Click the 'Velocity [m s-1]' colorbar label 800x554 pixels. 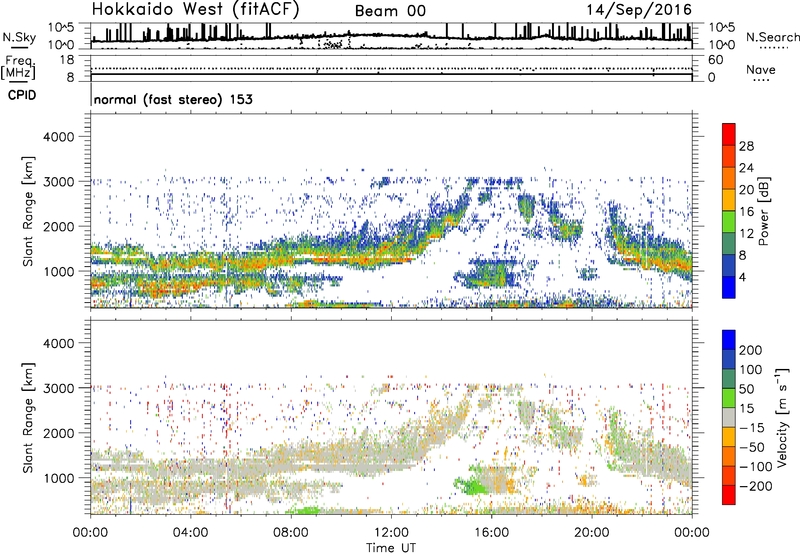coord(782,417)
